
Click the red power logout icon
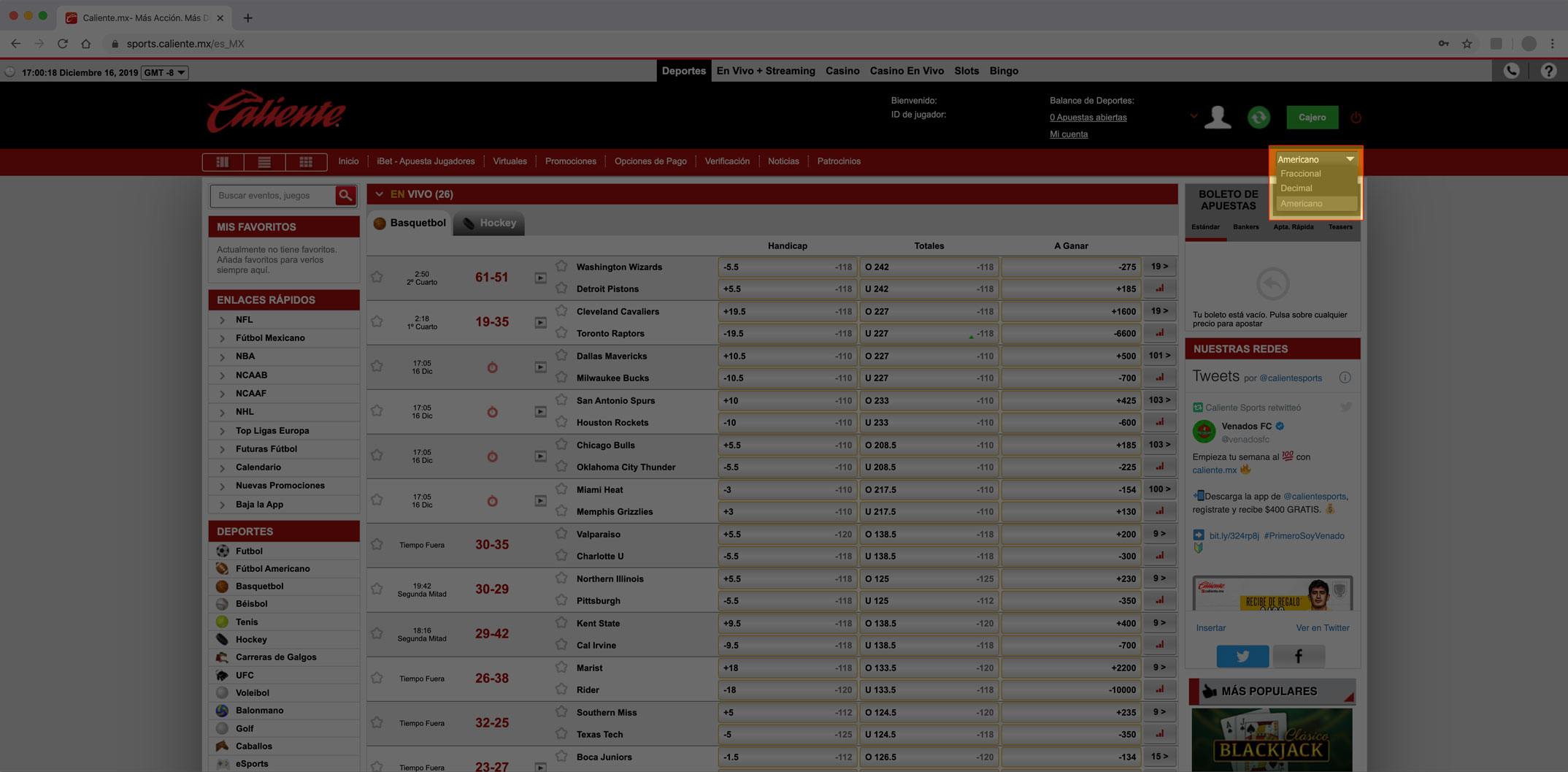(1356, 118)
